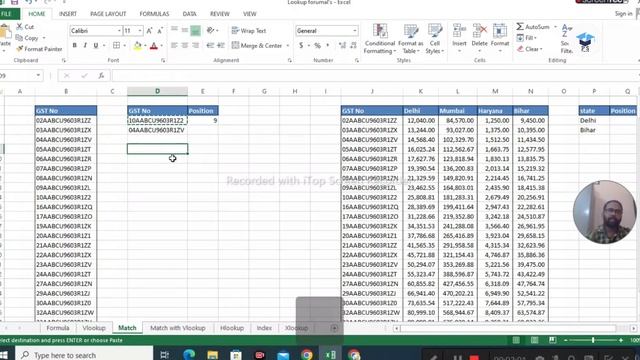Apply the fill color bucket
The width and height of the screenshot is (640, 360).
pyautogui.click(x=138, y=46)
